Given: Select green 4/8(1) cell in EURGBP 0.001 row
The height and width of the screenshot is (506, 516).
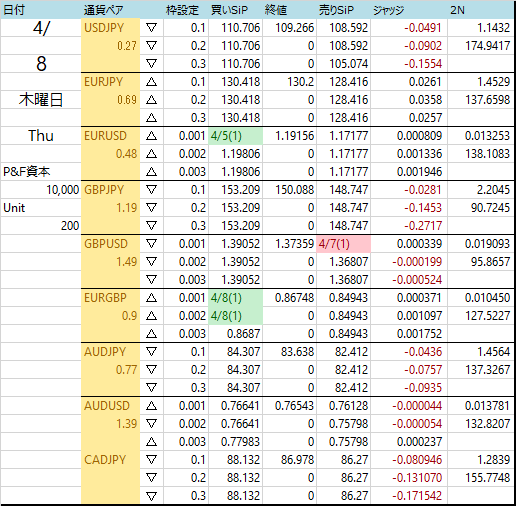Looking at the screenshot, I should [x=235, y=298].
